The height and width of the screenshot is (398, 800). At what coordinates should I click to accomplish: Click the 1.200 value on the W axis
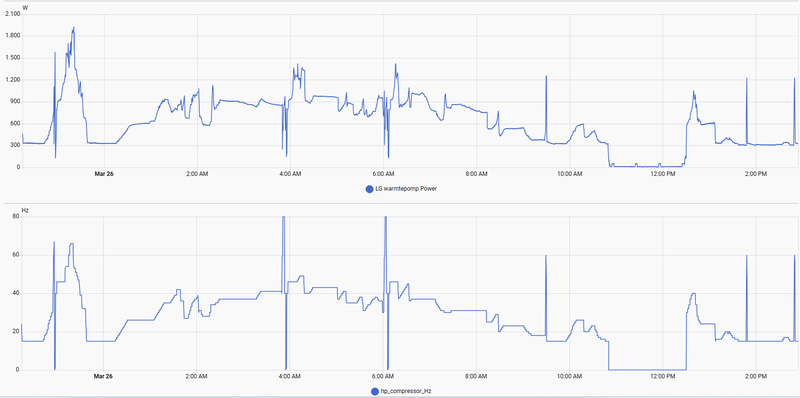pyautogui.click(x=12, y=80)
